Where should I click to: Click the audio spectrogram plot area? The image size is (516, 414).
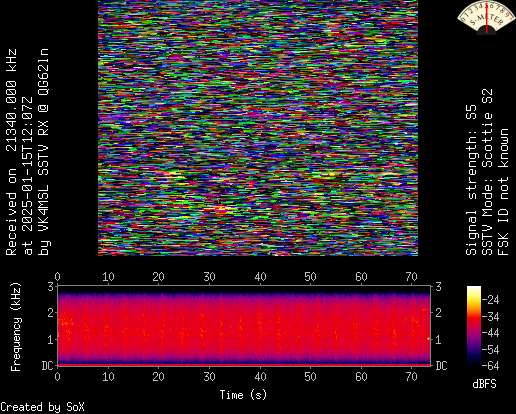(244, 326)
